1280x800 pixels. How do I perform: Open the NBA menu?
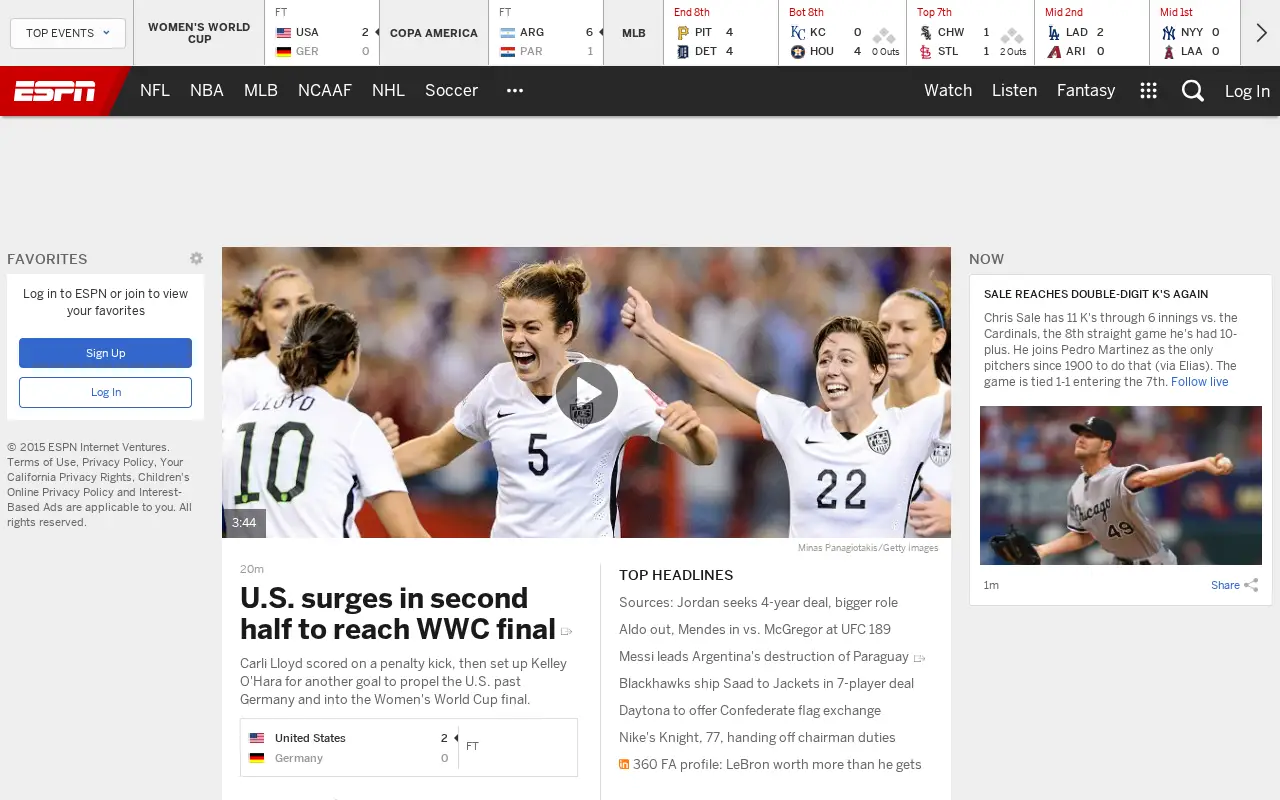[207, 91]
